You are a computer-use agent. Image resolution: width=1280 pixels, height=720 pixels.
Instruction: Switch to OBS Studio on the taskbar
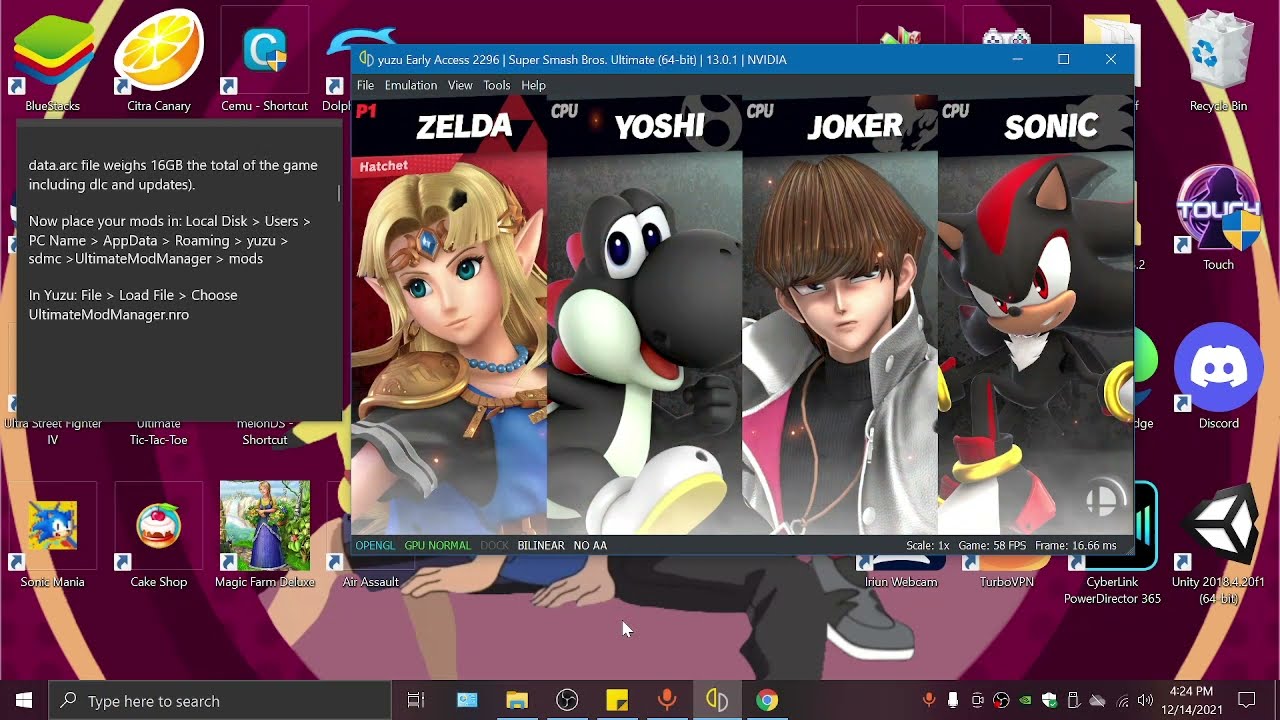pyautogui.click(x=567, y=700)
